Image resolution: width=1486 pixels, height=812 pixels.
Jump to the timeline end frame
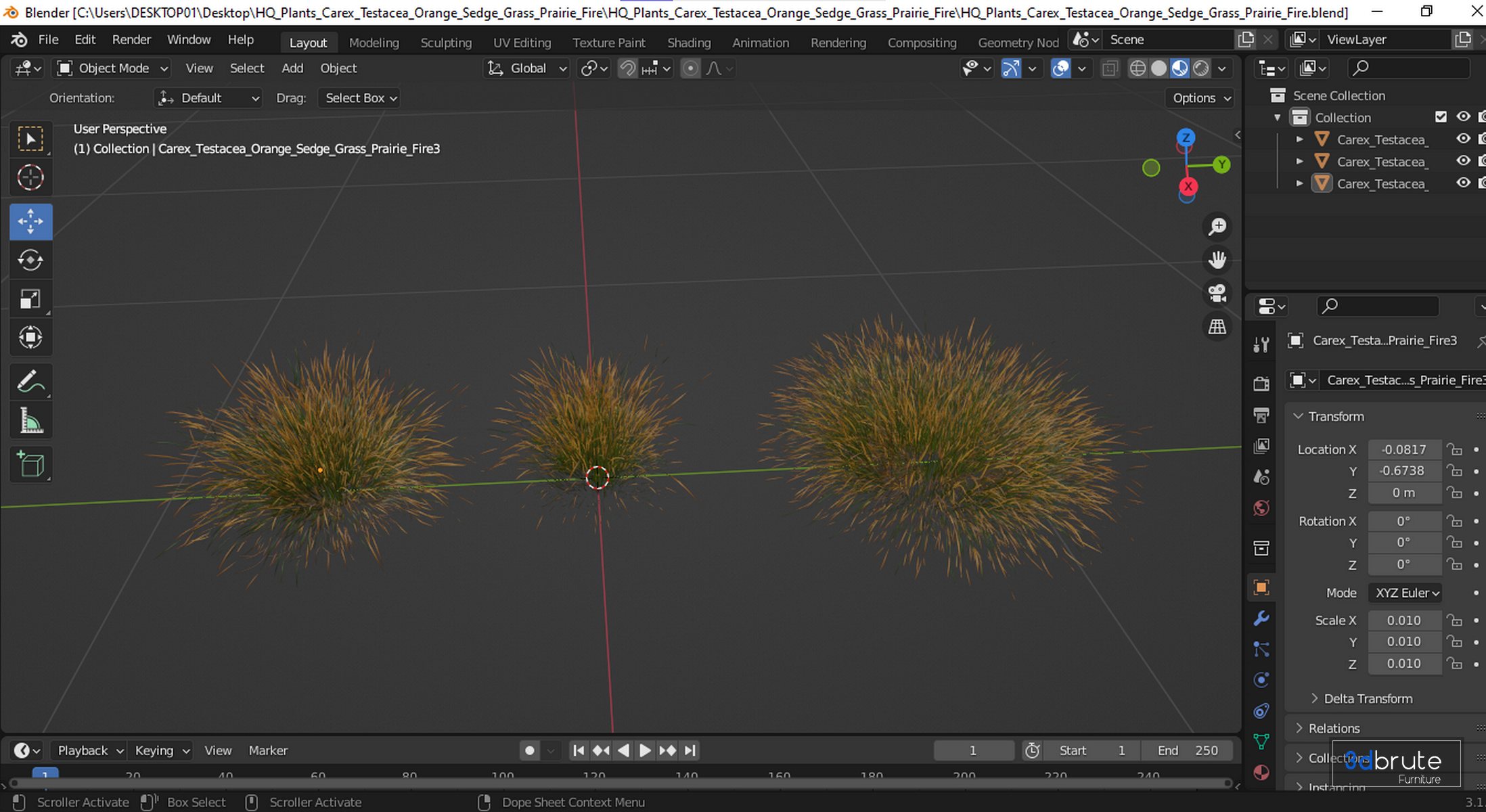(x=690, y=750)
